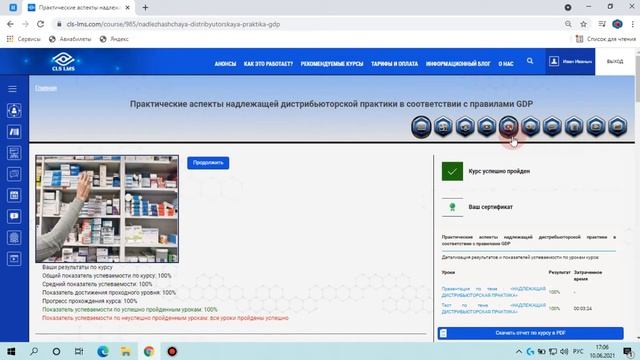Open the sidebar hamburger menu

tap(12, 89)
